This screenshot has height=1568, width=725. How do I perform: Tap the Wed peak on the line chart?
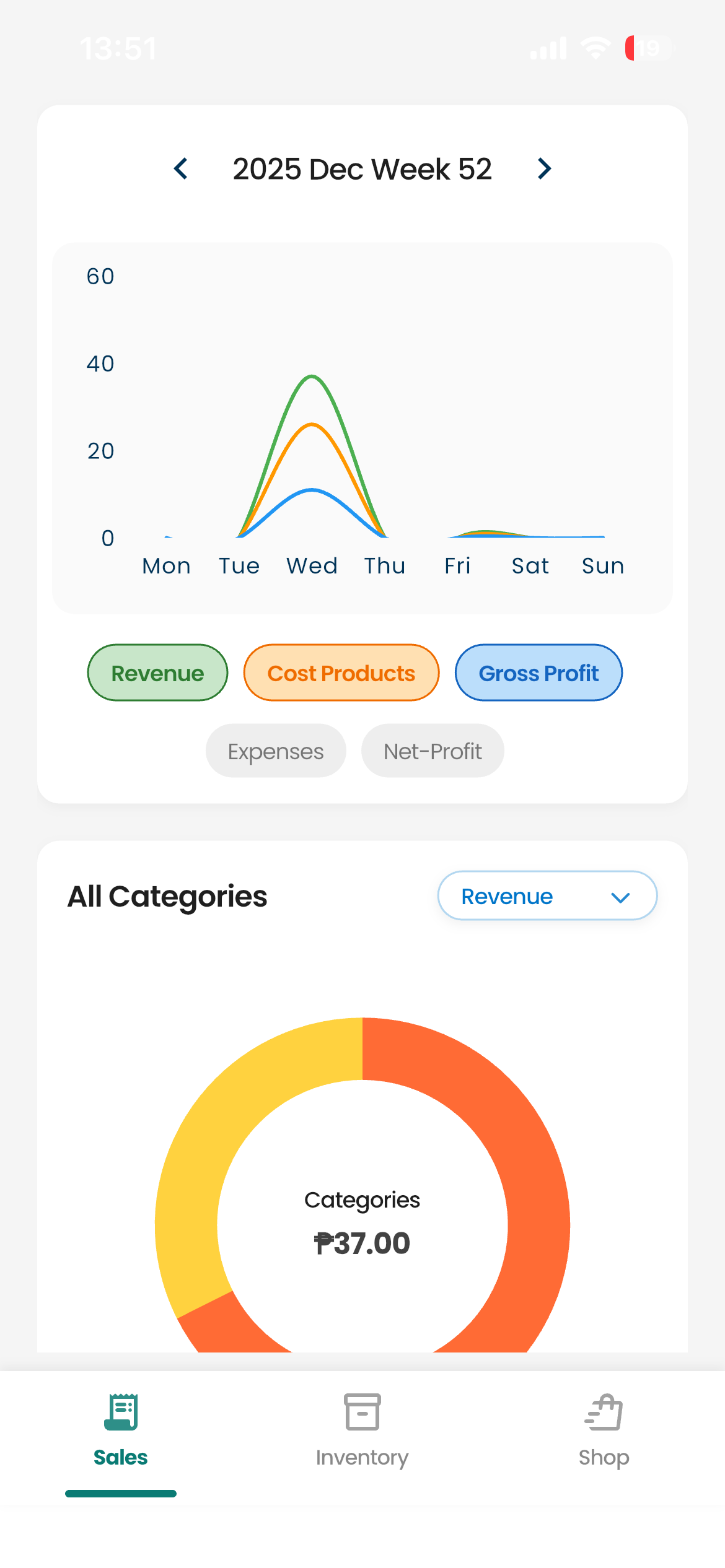(312, 377)
